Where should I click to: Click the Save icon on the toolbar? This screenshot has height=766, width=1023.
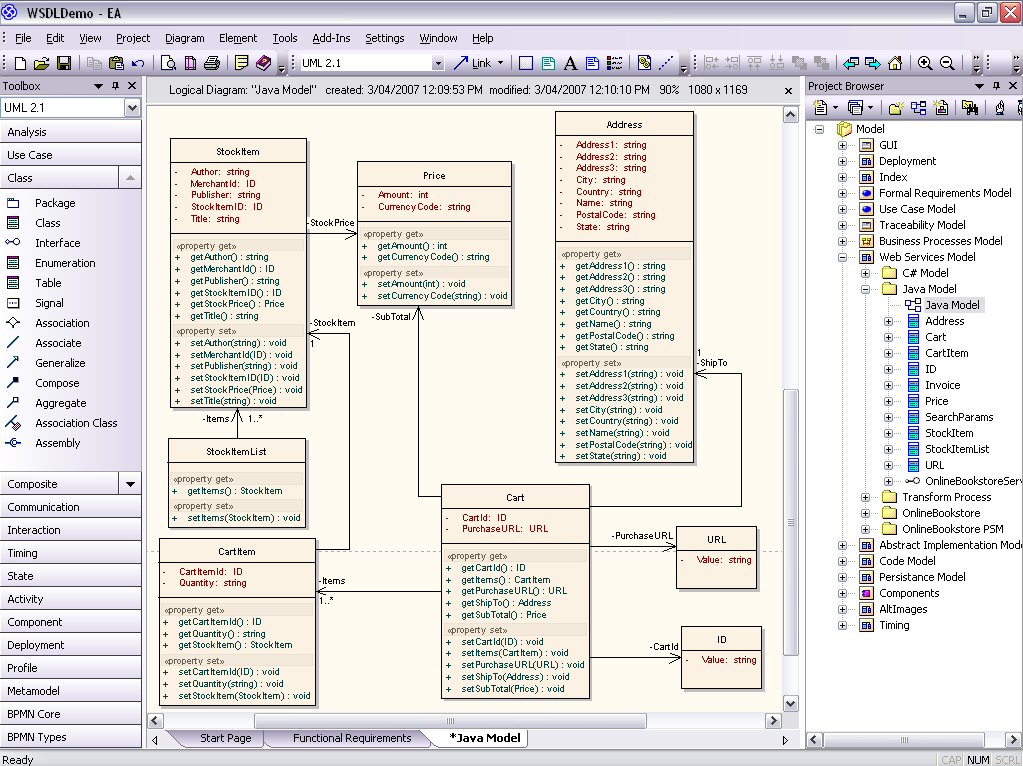pyautogui.click(x=62, y=62)
